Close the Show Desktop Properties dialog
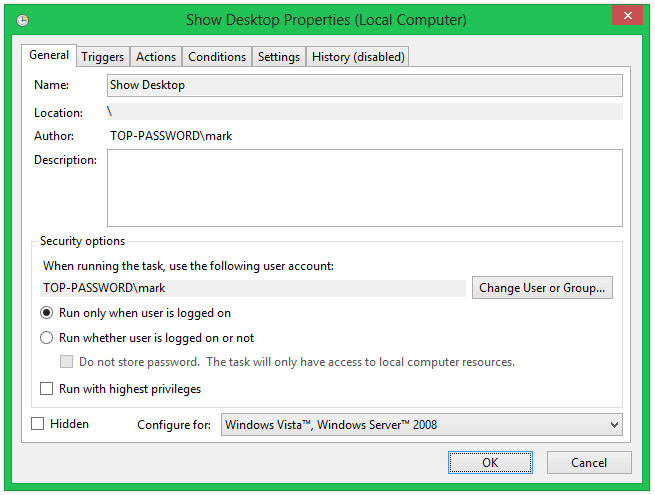655x495 pixels. [x=625, y=17]
